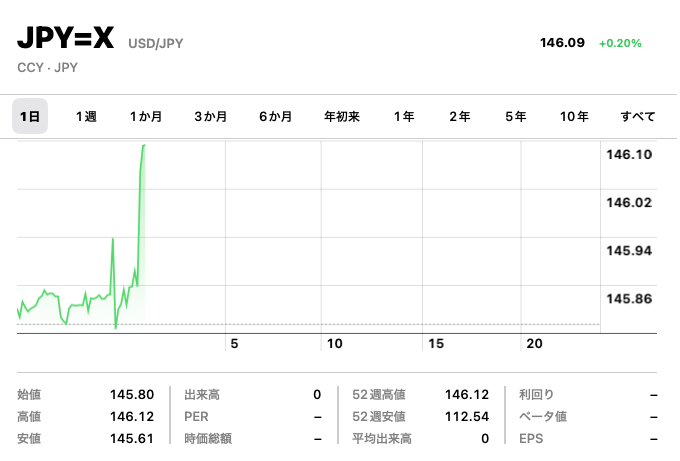Click the green price spike on the chart
The width and height of the screenshot is (680, 461).
pos(140,200)
